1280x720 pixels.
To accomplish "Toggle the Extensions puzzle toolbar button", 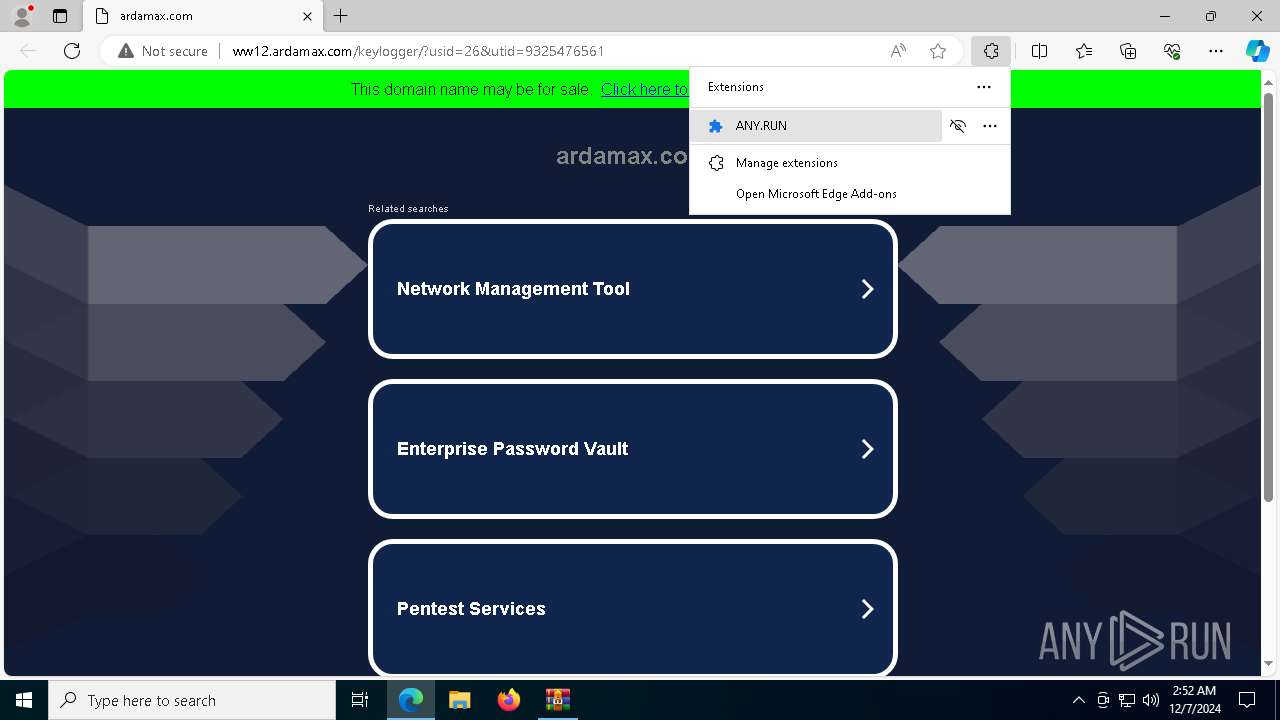I will pos(991,51).
